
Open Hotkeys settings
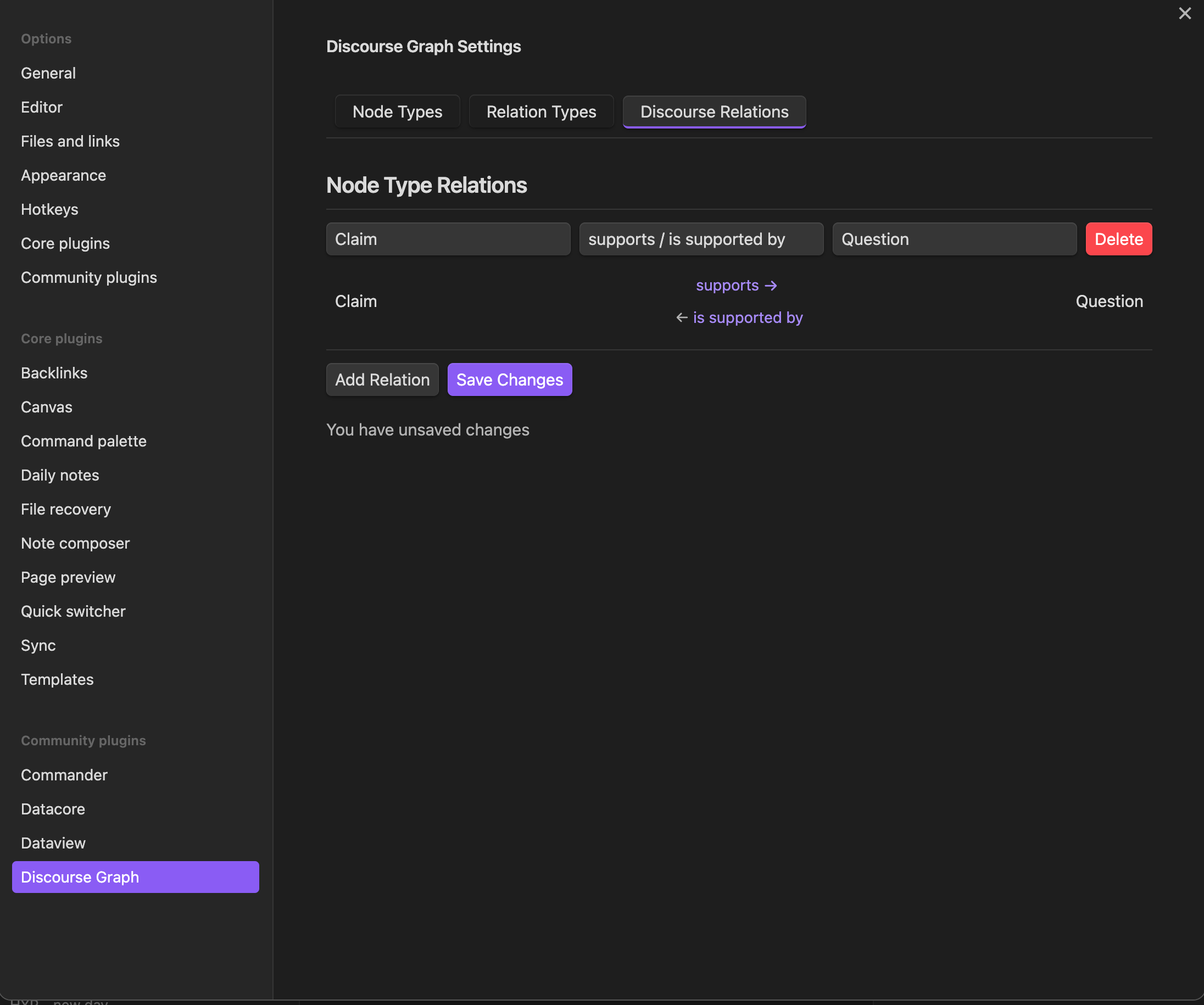pos(49,209)
